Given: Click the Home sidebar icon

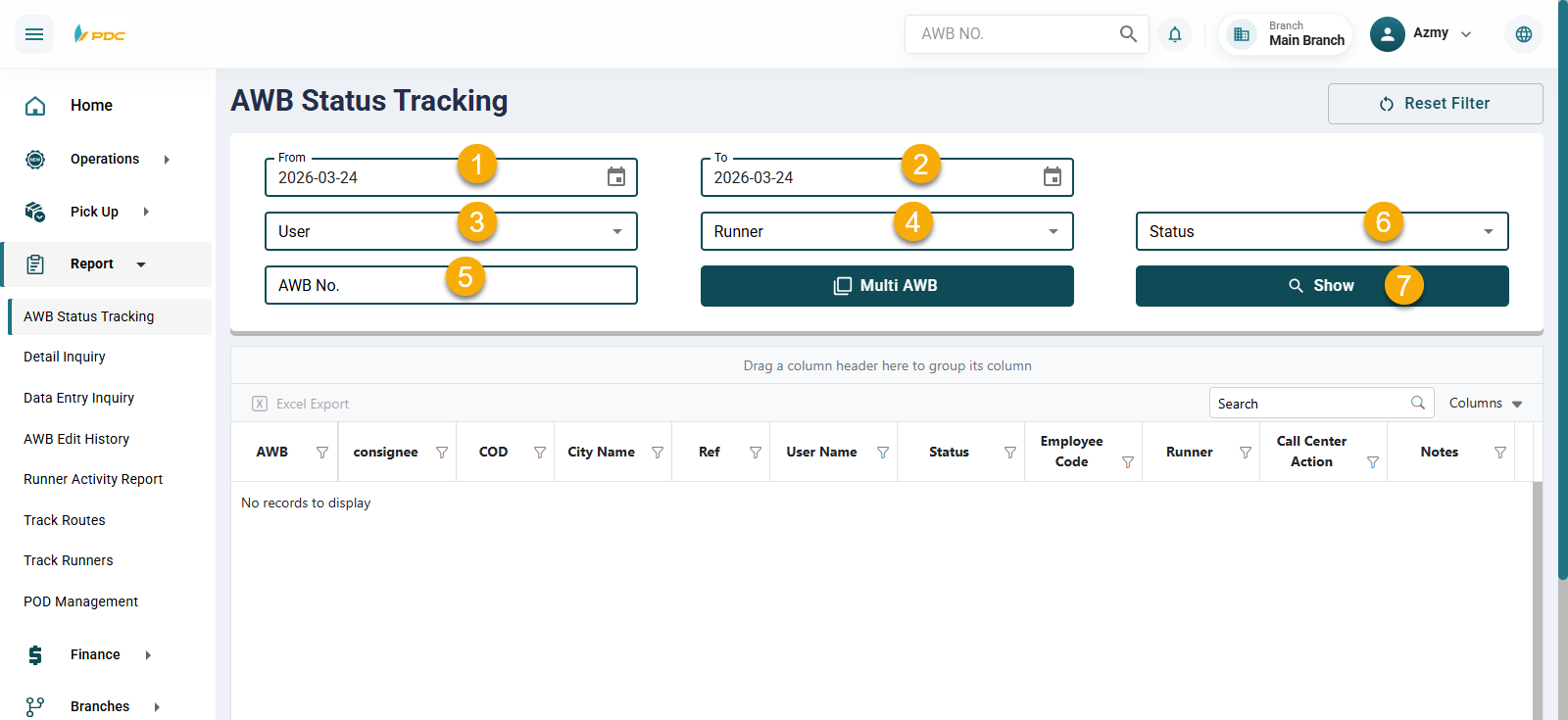Looking at the screenshot, I should click(35, 106).
